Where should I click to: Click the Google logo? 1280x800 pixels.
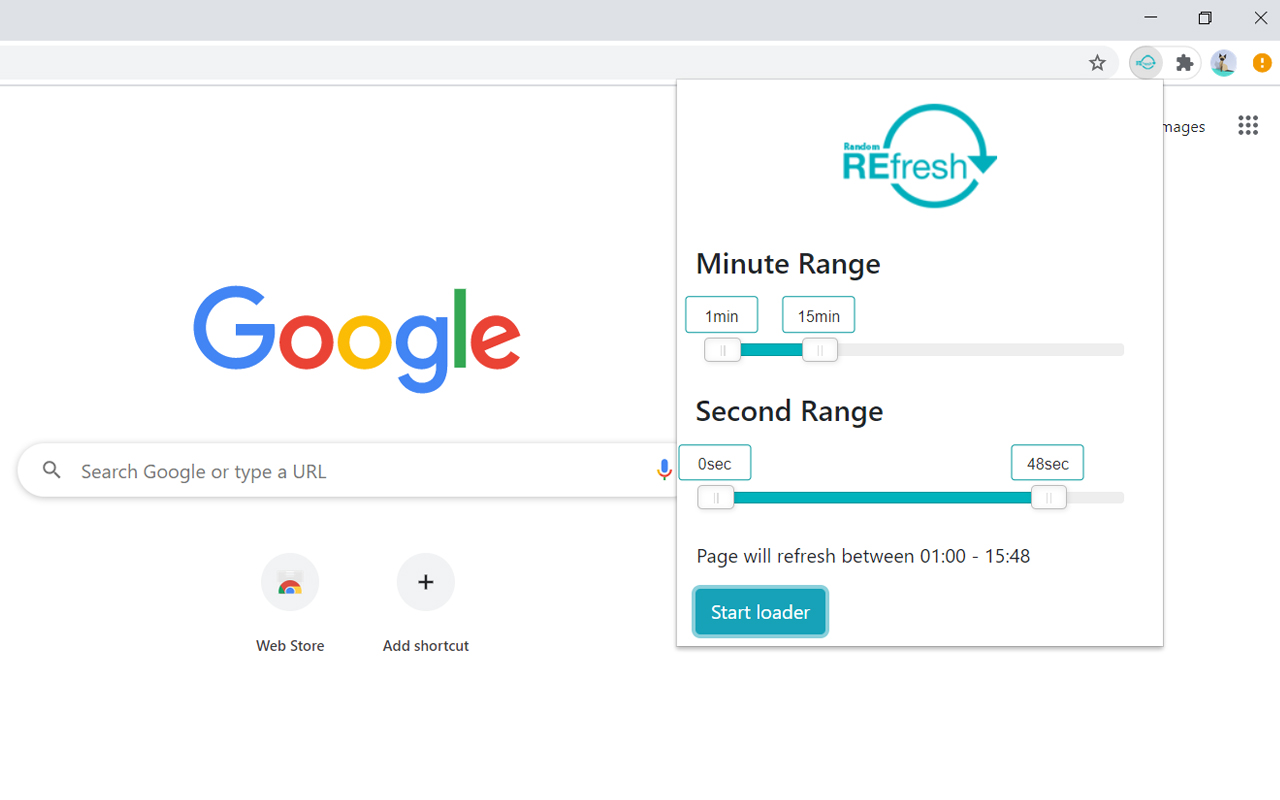click(356, 340)
